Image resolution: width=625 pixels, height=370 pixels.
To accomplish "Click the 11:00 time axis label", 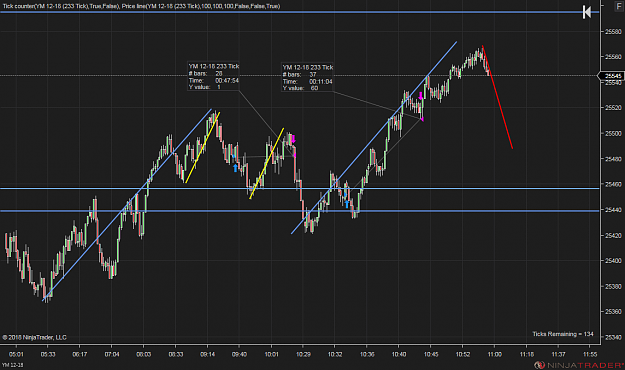I will [495, 354].
